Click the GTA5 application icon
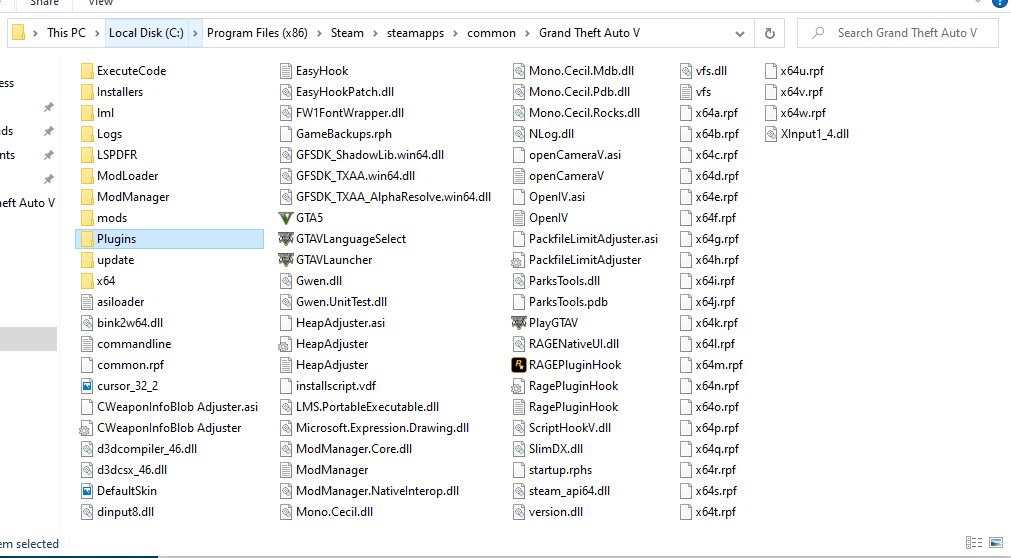The image size is (1011, 558). [286, 218]
